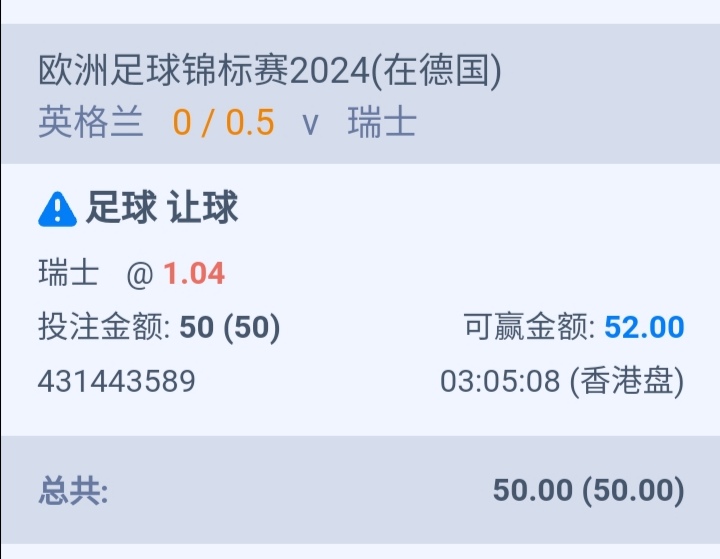Click the 50.00 (50.00) total amount
Image resolution: width=720 pixels, height=559 pixels.
[x=588, y=490]
